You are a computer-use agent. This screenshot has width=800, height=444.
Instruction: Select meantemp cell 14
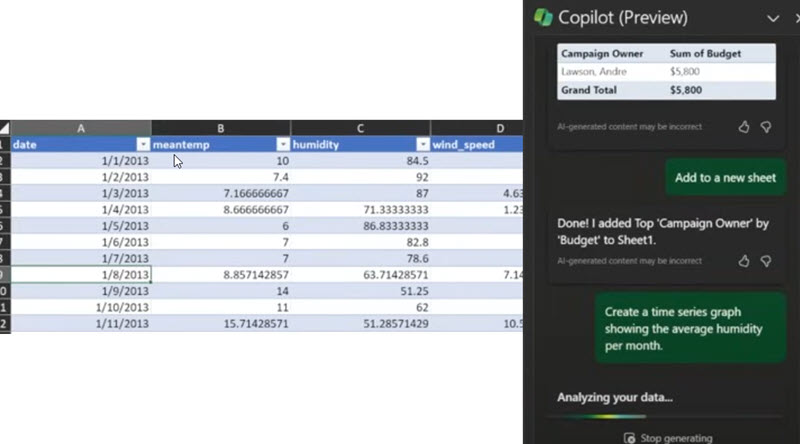(x=221, y=291)
